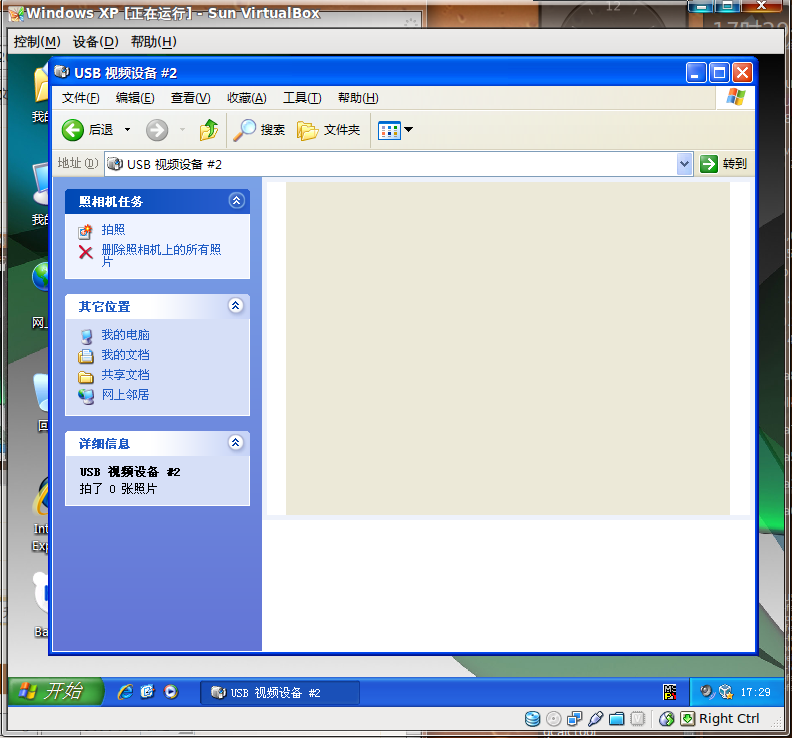This screenshot has height=738, width=792.
Task: Click the 网上邻居 network icon
Action: point(86,397)
